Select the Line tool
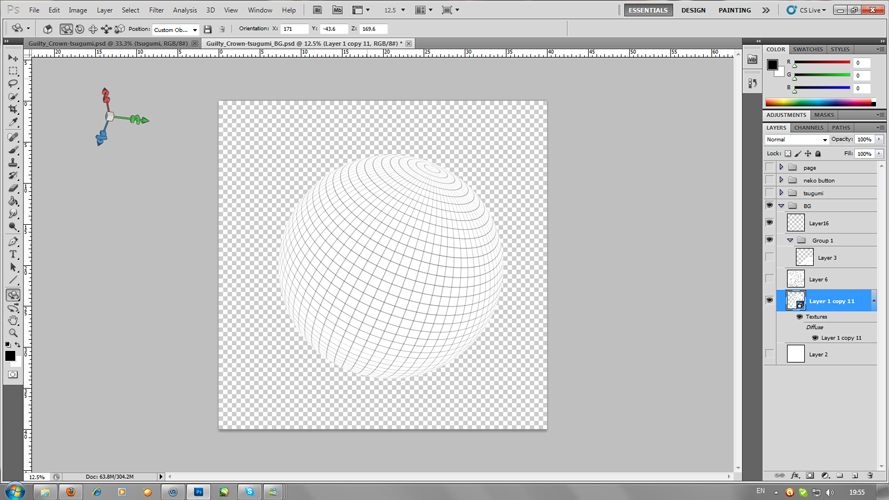Viewport: 889px width, 500px height. (13, 280)
